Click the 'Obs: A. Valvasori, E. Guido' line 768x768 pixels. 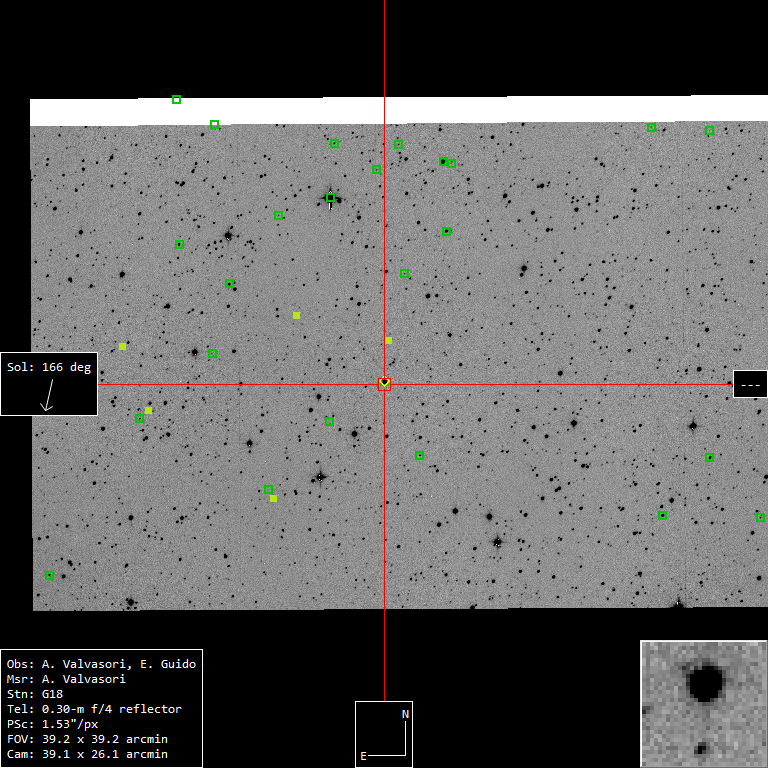(101, 664)
